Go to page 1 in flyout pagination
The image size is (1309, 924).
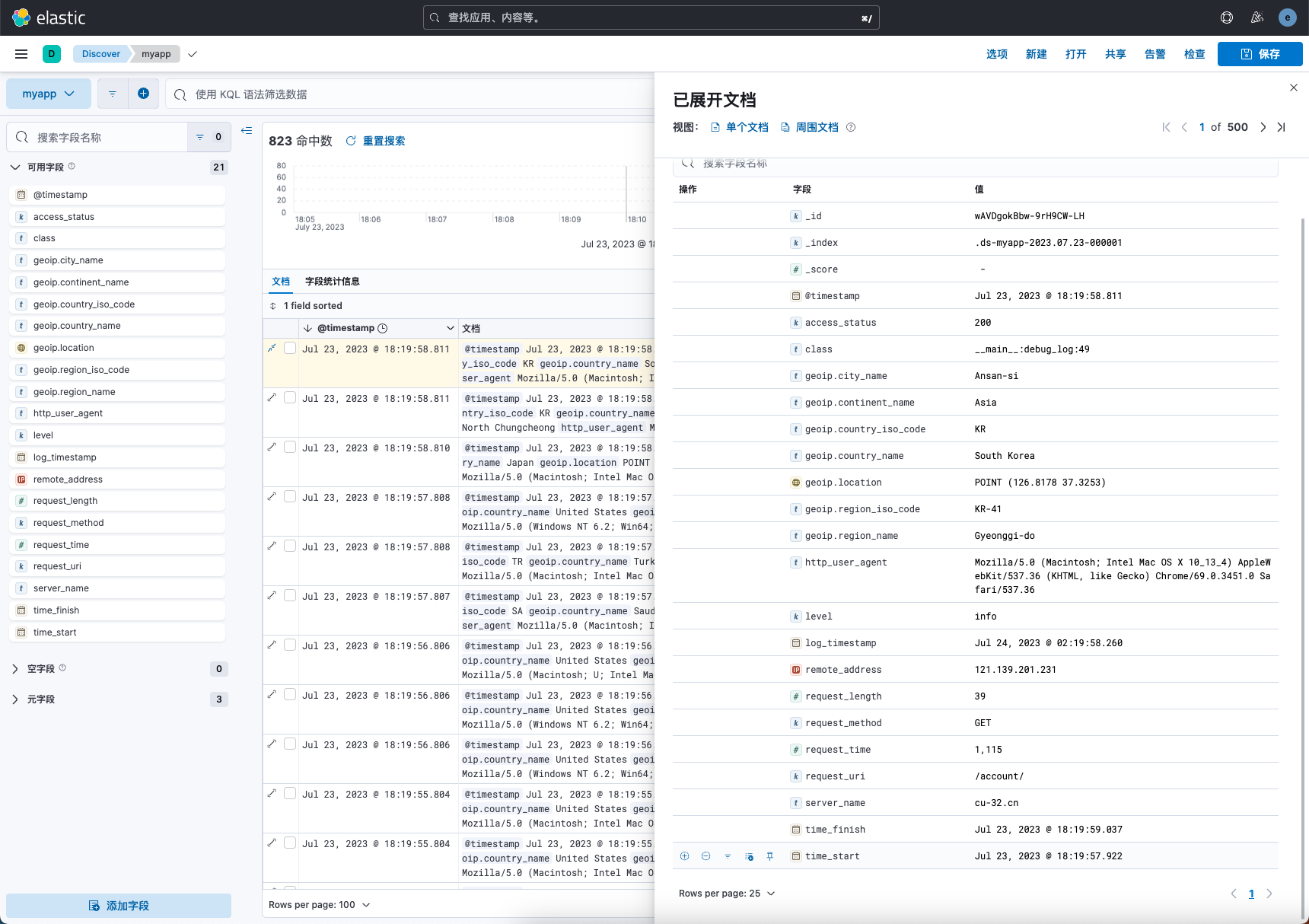[1251, 894]
